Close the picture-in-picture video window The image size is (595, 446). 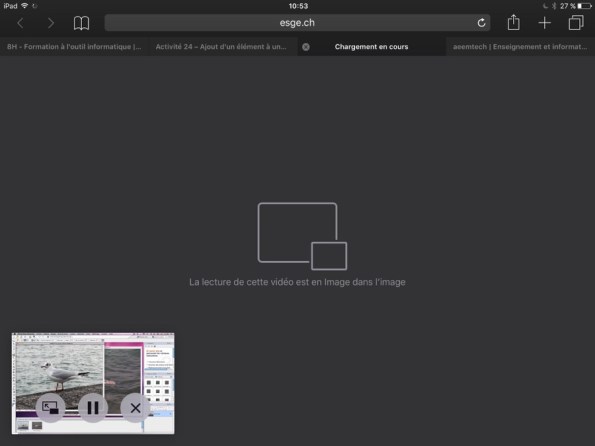pos(135,408)
